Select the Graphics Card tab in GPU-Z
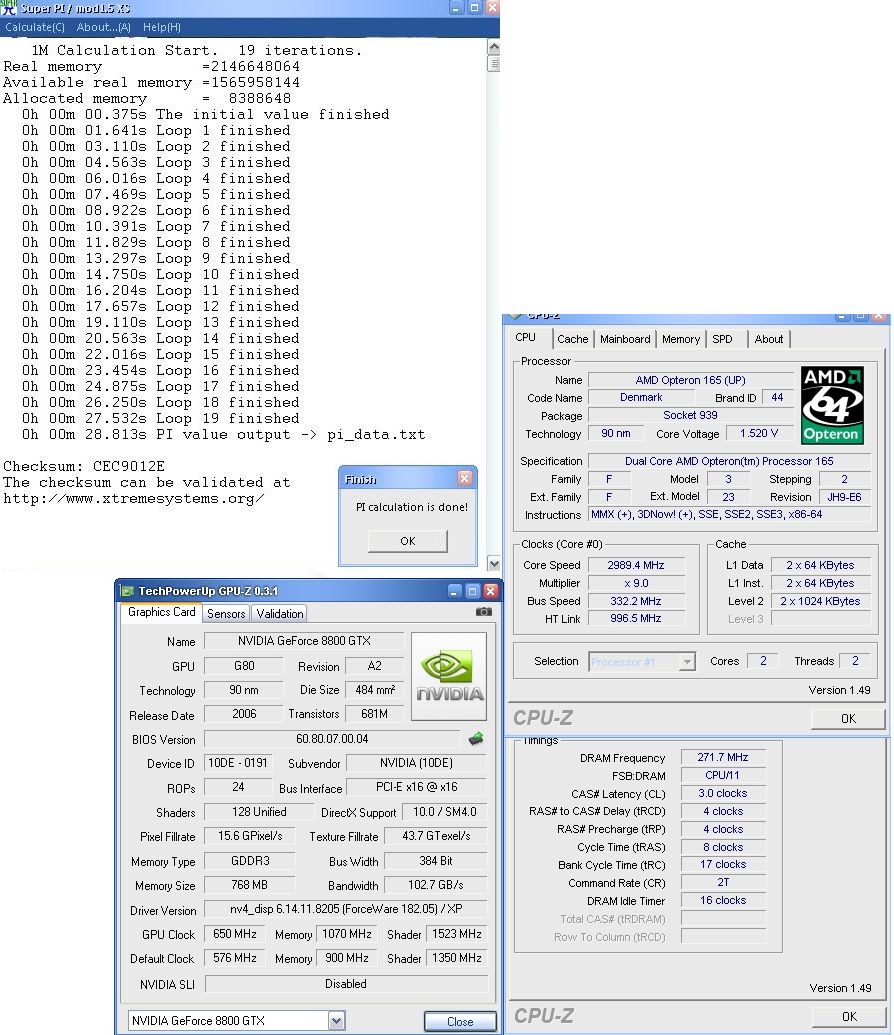 tap(162, 612)
